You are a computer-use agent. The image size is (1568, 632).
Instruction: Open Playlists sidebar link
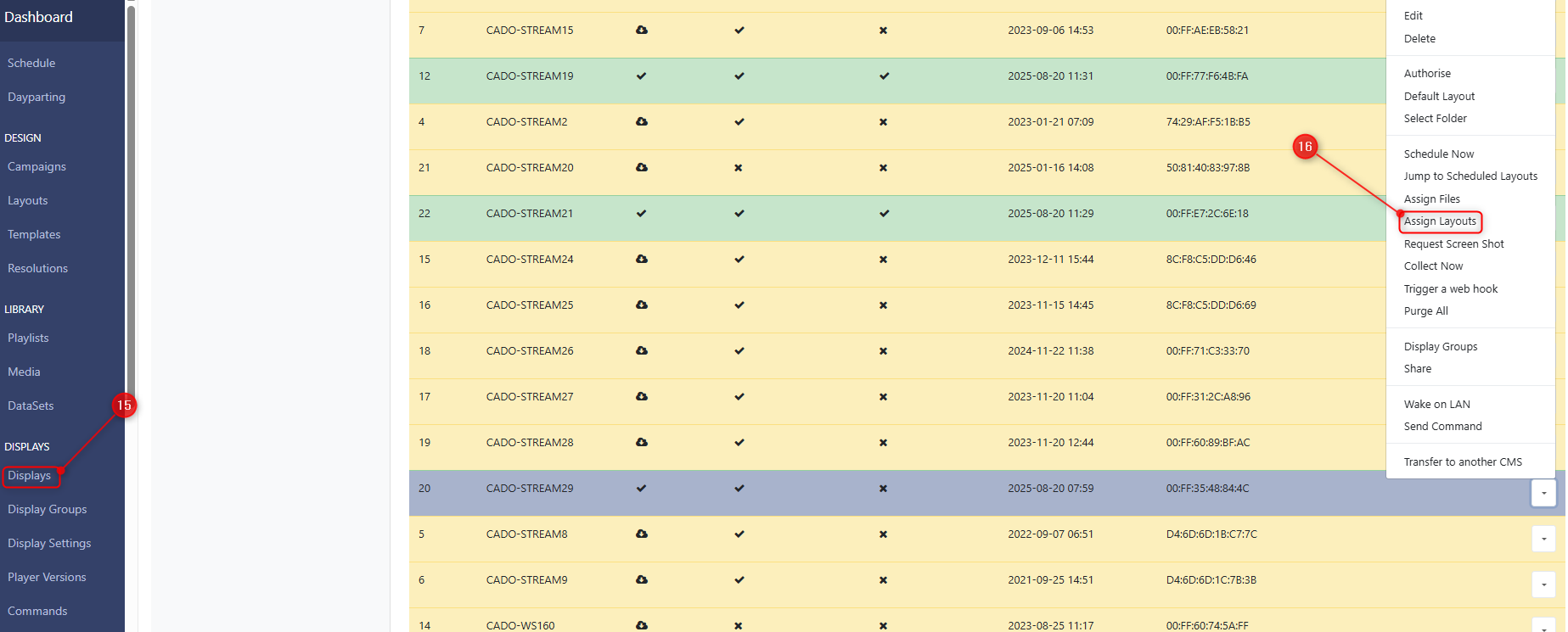(28, 338)
